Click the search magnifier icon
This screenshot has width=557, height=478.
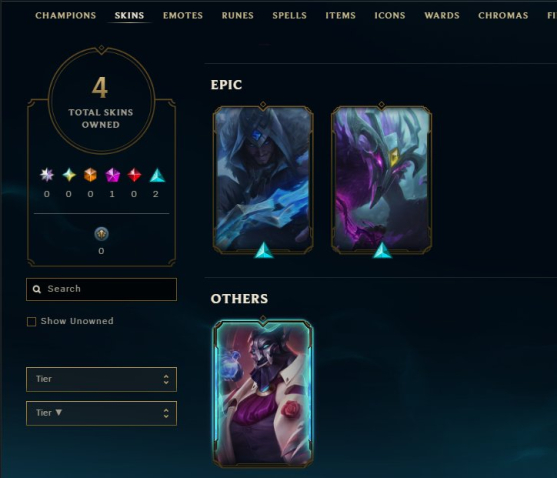point(37,289)
